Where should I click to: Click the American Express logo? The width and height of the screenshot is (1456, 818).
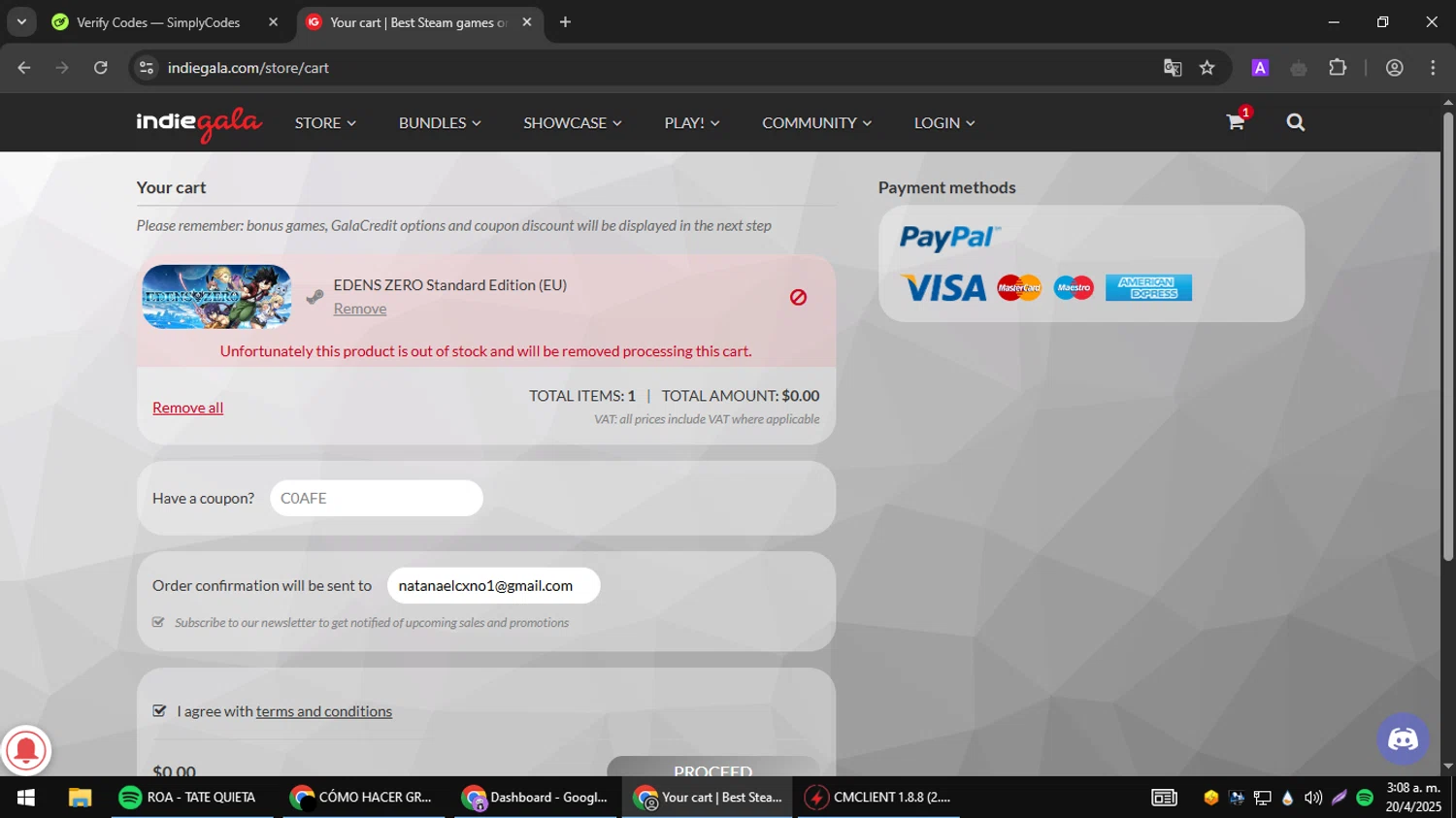click(1148, 287)
